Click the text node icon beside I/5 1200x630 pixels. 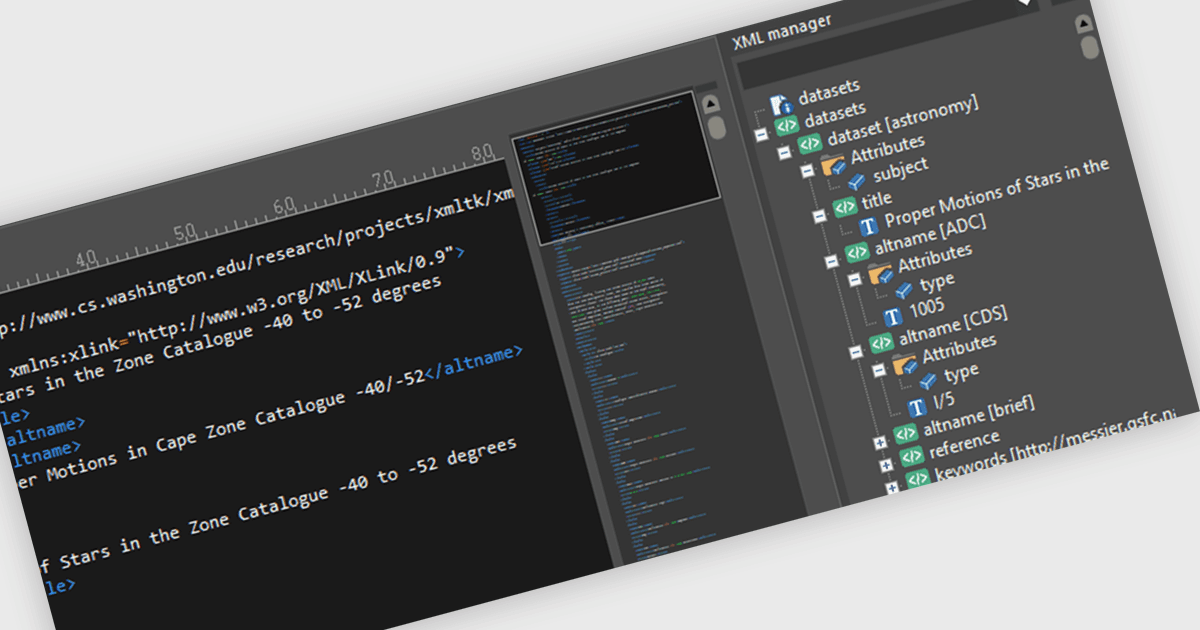[x=916, y=408]
